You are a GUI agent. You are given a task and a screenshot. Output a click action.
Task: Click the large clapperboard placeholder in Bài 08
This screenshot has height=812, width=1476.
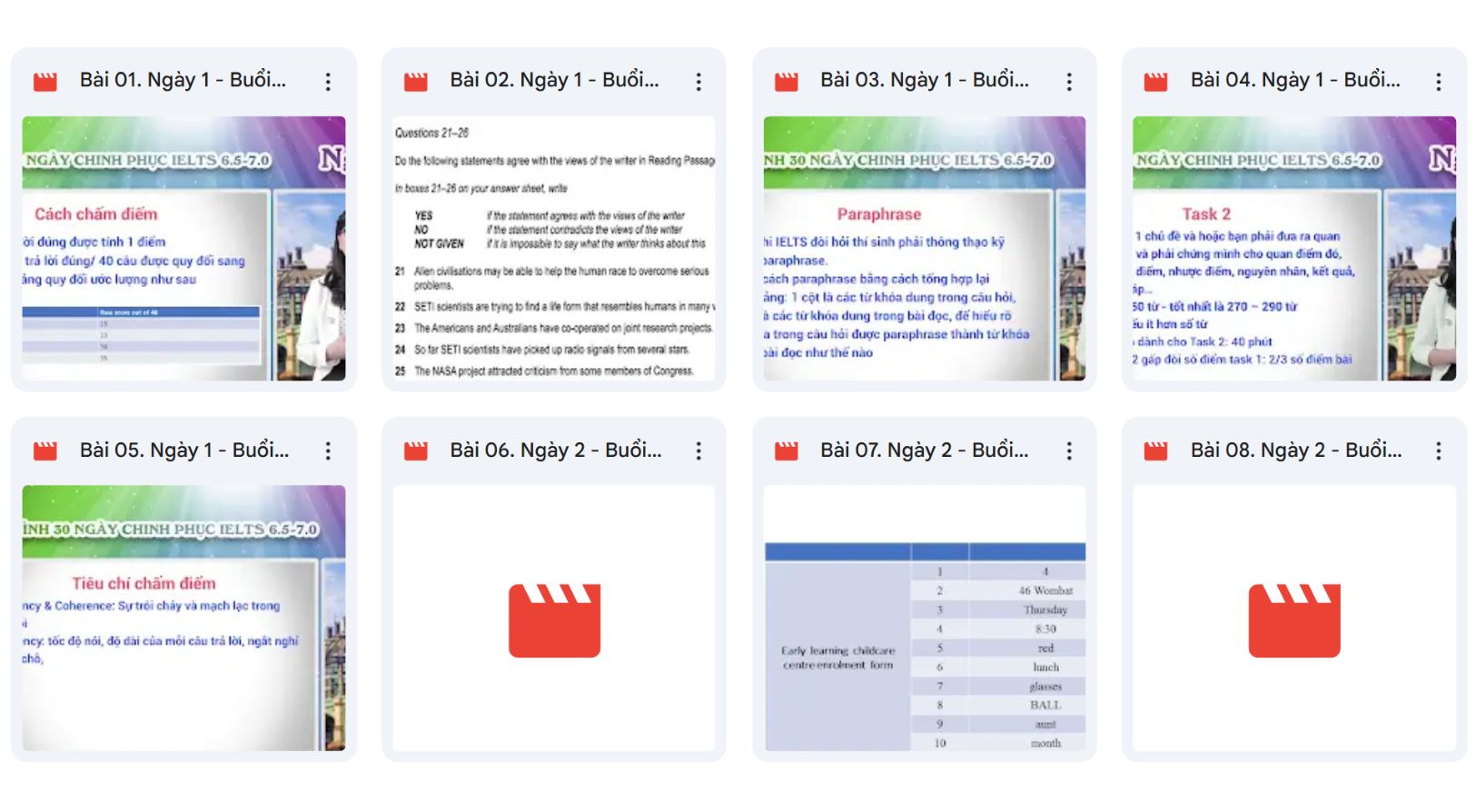[x=1294, y=620]
